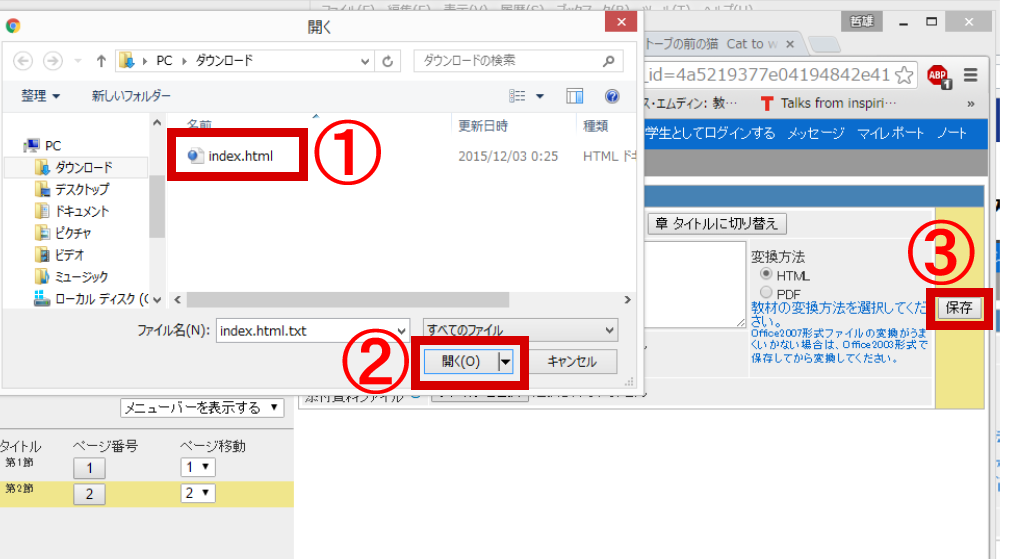The width and height of the screenshot is (1014, 559).
Task: Show more bookmarks with chevron
Action: 971,104
